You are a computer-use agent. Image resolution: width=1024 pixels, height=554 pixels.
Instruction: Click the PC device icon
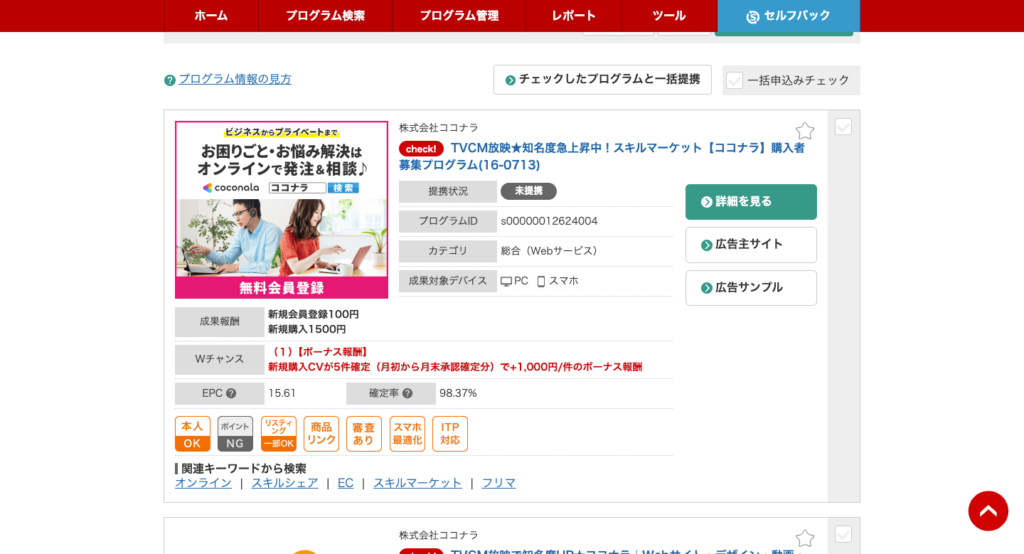pyautogui.click(x=506, y=282)
